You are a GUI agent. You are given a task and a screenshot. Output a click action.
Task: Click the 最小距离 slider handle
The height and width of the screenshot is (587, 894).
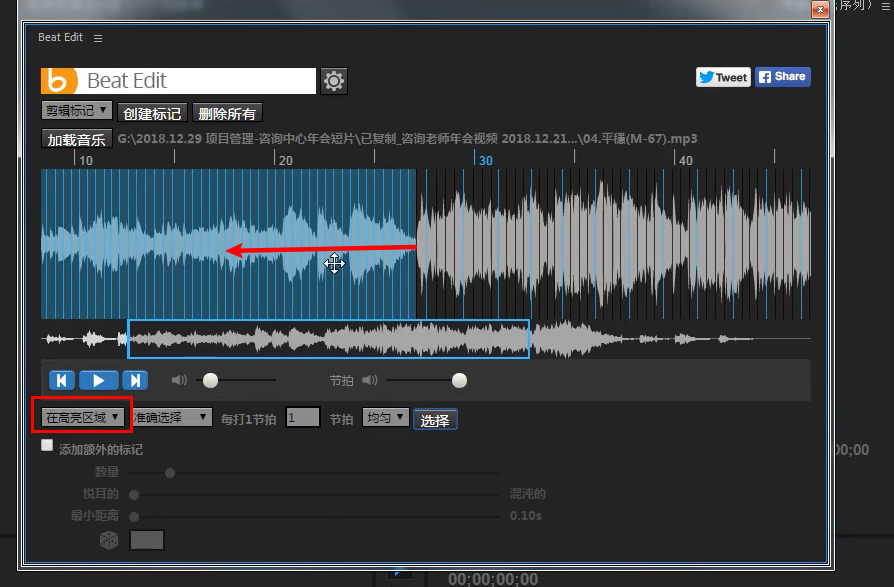[x=134, y=517]
